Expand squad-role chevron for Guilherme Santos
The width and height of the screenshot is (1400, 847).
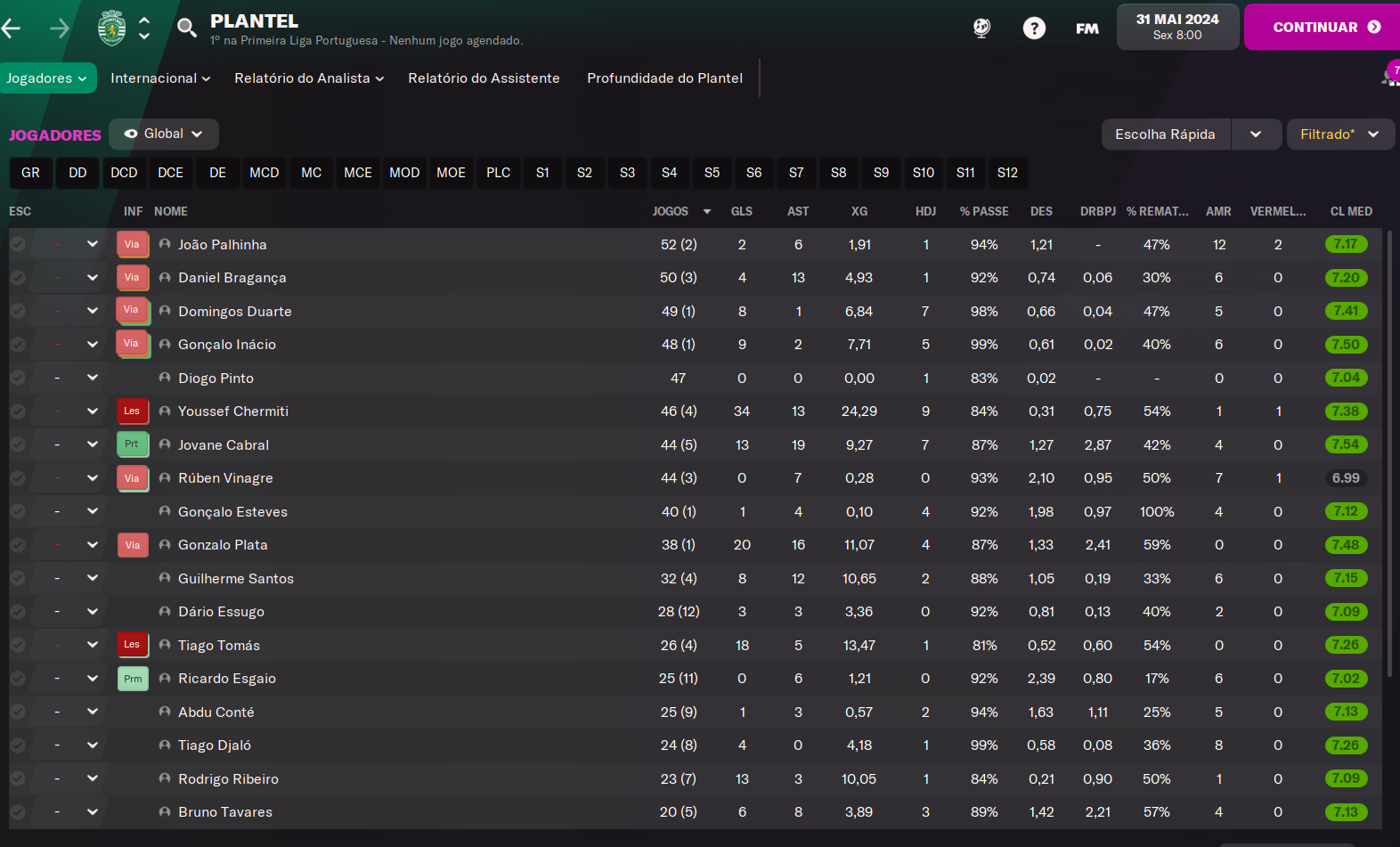click(x=92, y=578)
